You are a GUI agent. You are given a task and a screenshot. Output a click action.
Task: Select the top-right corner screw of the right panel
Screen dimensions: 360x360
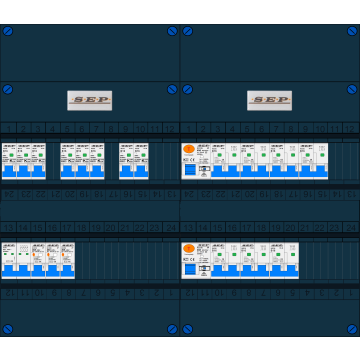point(352,31)
